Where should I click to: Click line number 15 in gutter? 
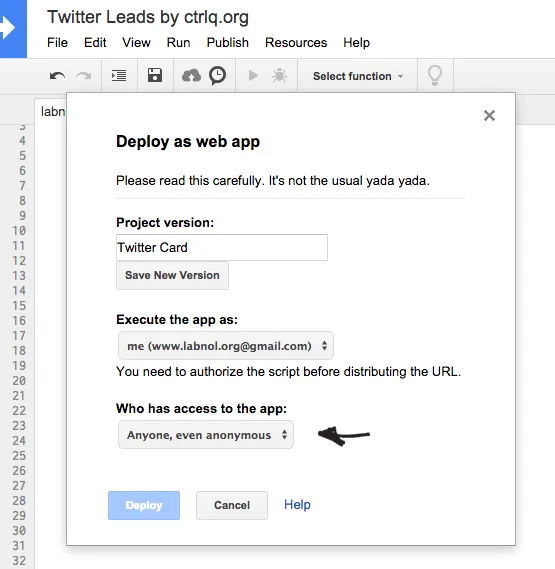[19, 306]
